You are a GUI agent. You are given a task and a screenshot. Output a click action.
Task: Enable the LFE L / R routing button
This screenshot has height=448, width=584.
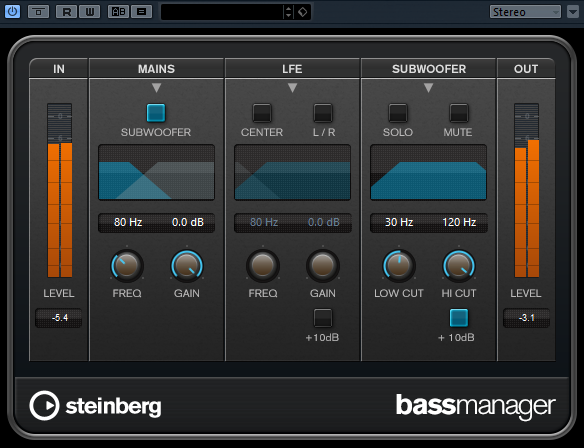[x=323, y=113]
